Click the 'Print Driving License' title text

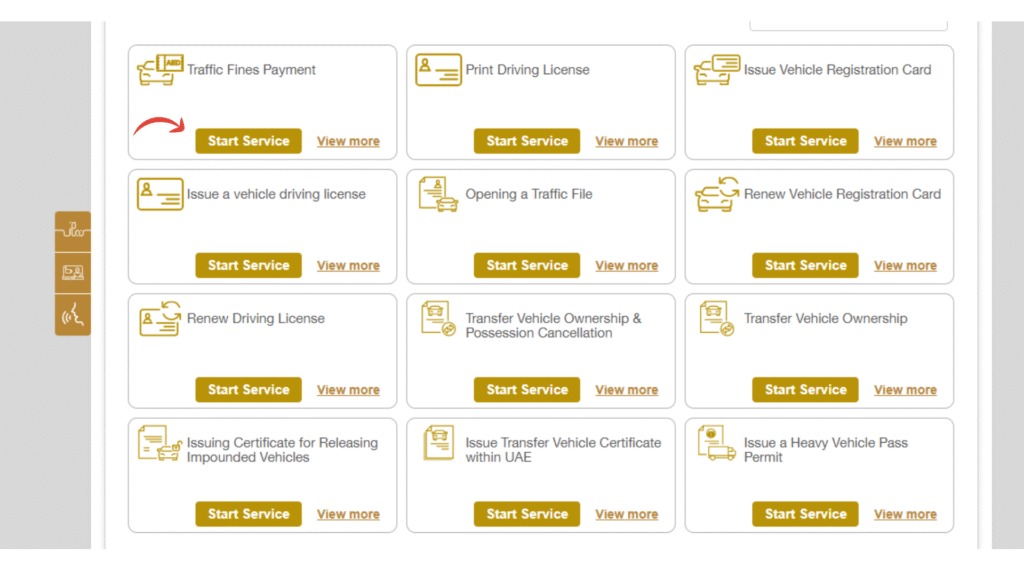(527, 70)
